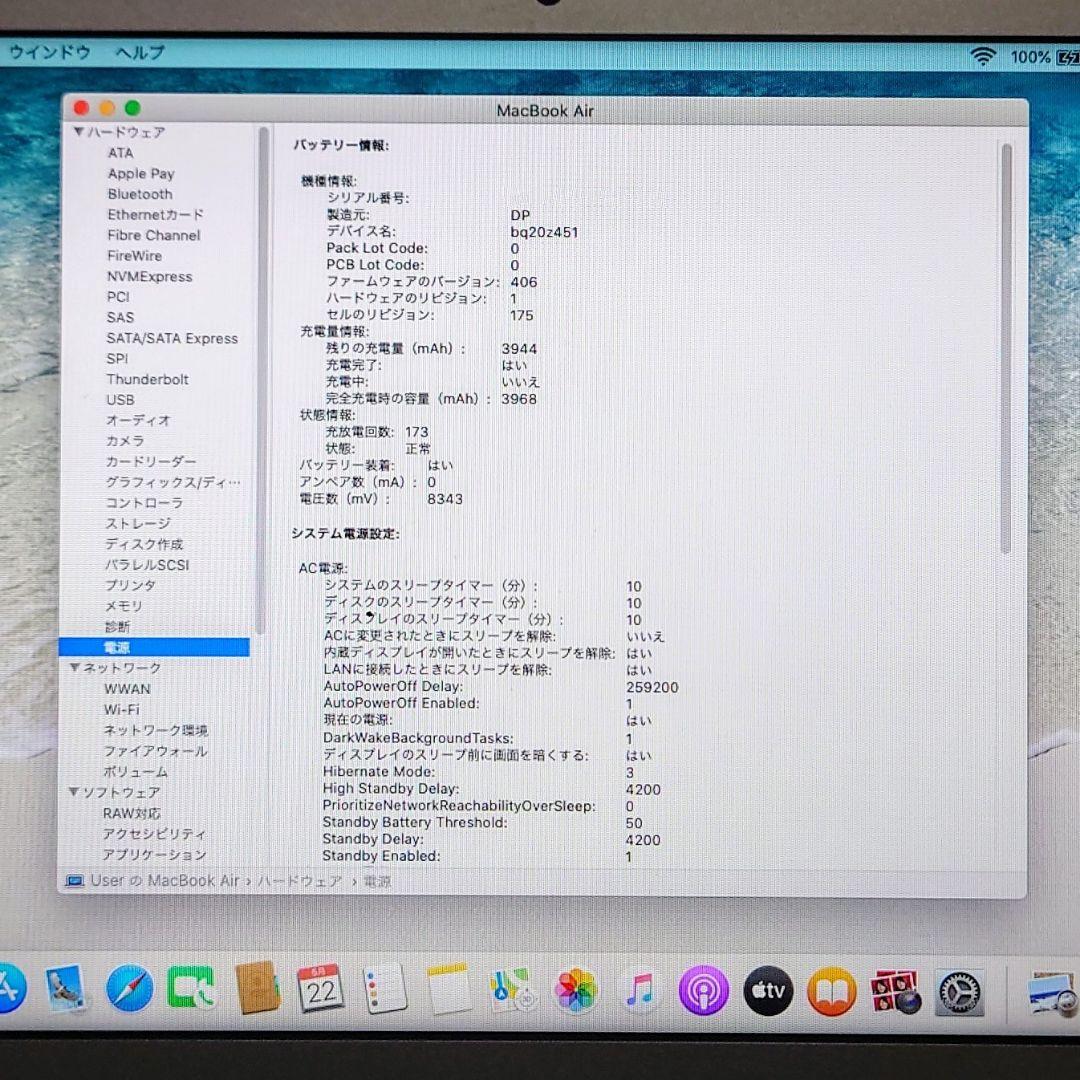Select Wi-Fi in sidebar list

[x=121, y=709]
